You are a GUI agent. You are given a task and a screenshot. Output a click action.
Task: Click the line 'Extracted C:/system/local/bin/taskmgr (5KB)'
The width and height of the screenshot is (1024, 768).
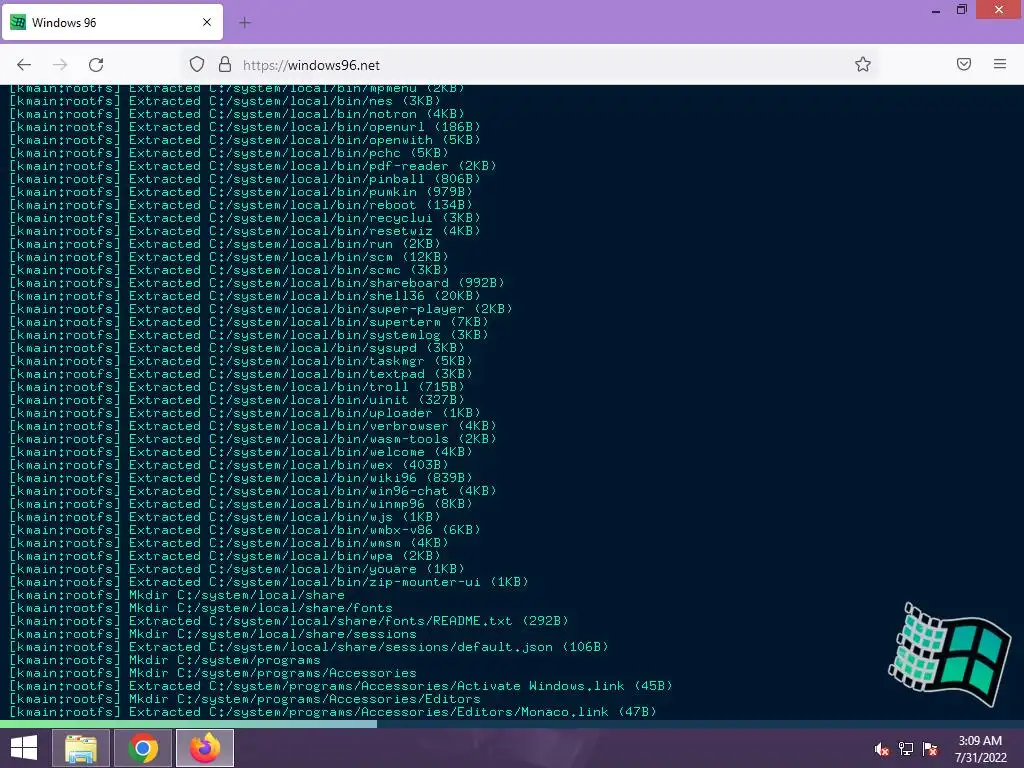300,361
